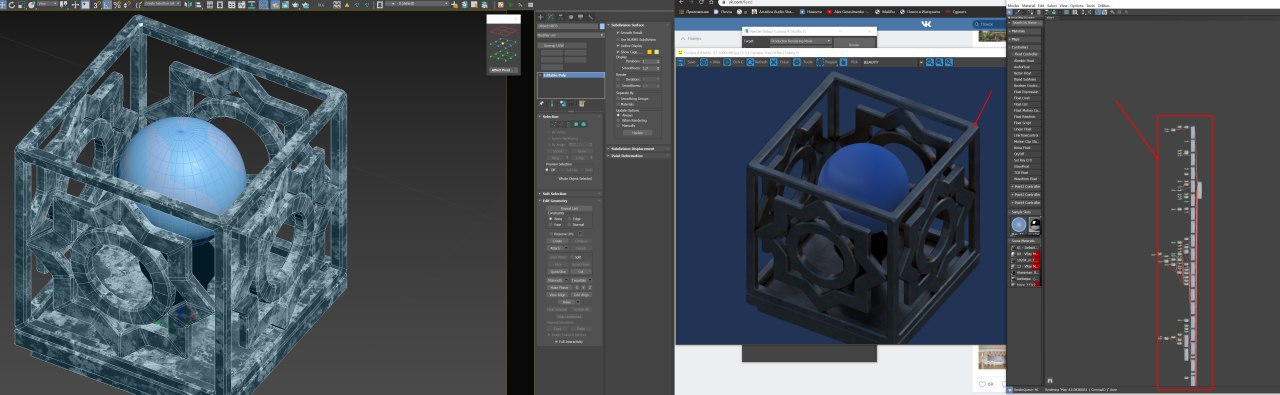Screen dimensions: 1280x395
Task: Open the Utilities menu in Slate editor
Action: 1104,6
